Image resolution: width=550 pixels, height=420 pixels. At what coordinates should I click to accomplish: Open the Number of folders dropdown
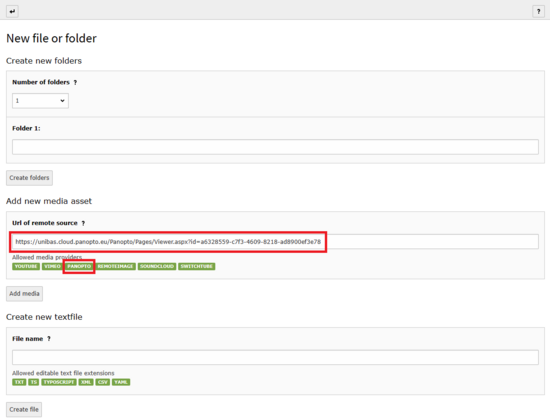coord(40,101)
